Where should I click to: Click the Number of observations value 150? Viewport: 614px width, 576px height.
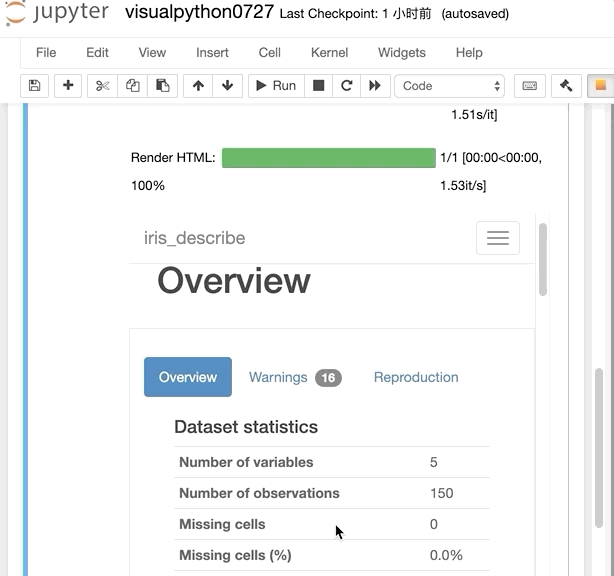[441, 493]
